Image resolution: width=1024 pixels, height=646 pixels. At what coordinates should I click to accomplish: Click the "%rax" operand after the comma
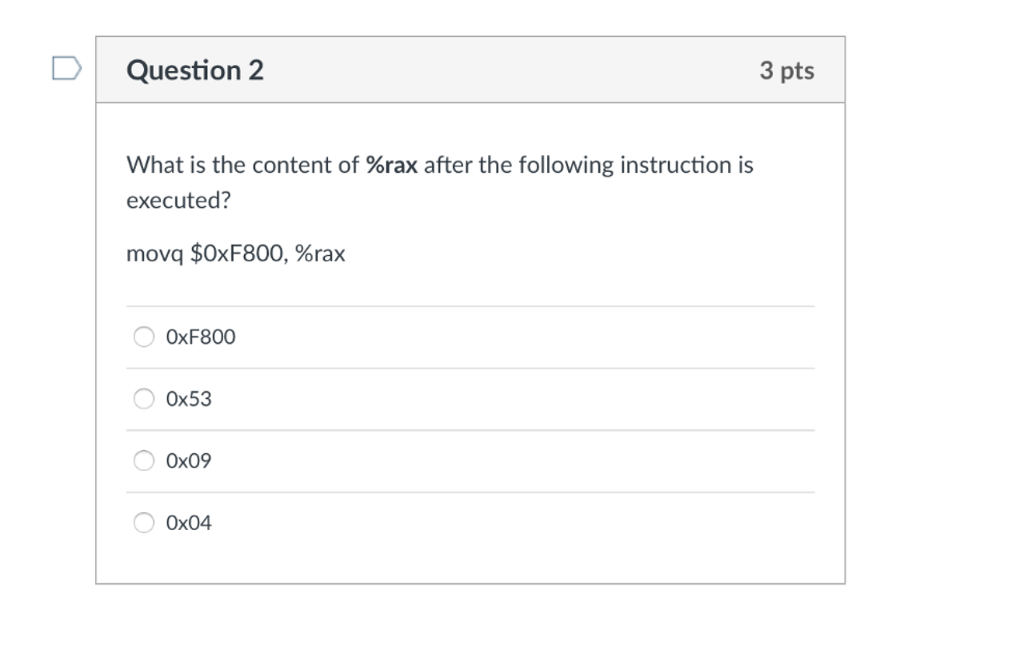[x=320, y=254]
